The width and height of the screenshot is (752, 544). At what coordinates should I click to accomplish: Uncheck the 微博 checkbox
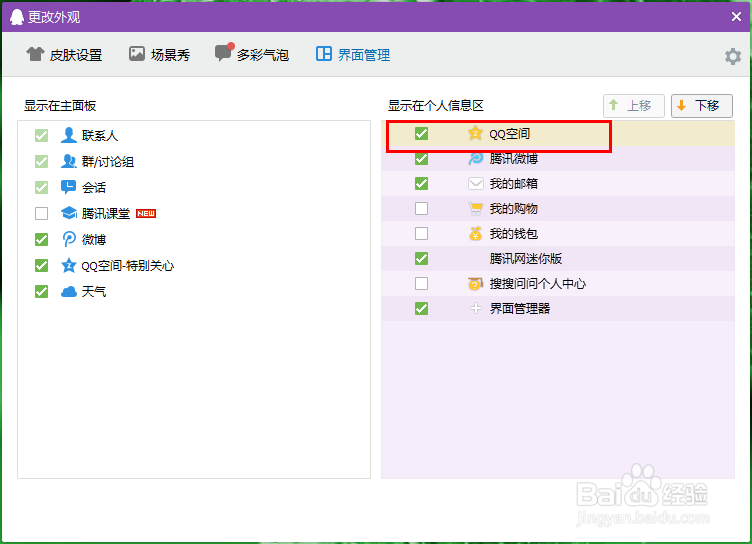[42, 239]
